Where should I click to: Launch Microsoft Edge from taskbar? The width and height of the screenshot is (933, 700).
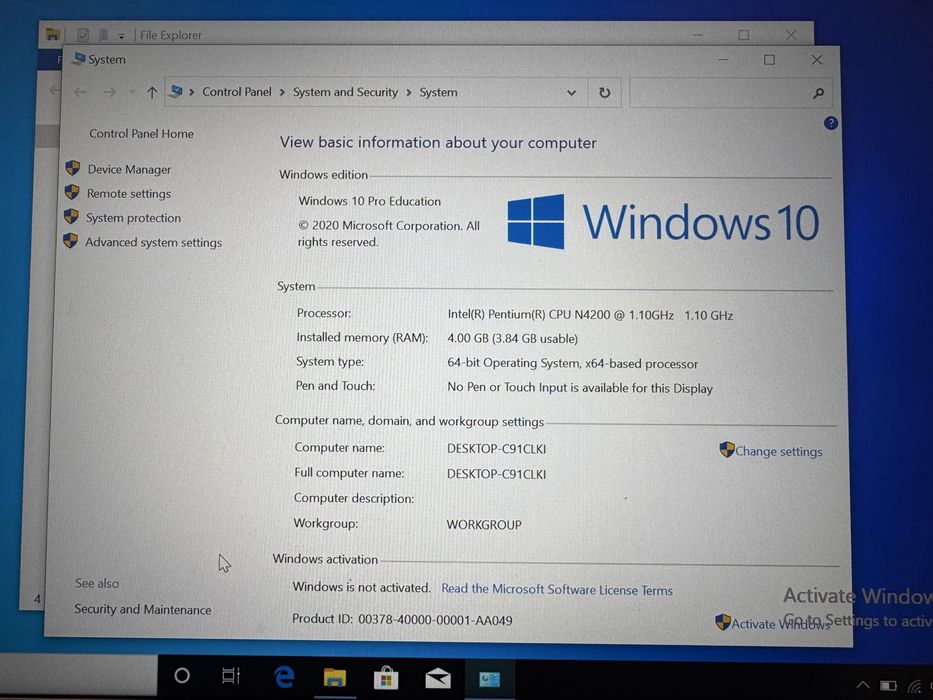pyautogui.click(x=284, y=677)
